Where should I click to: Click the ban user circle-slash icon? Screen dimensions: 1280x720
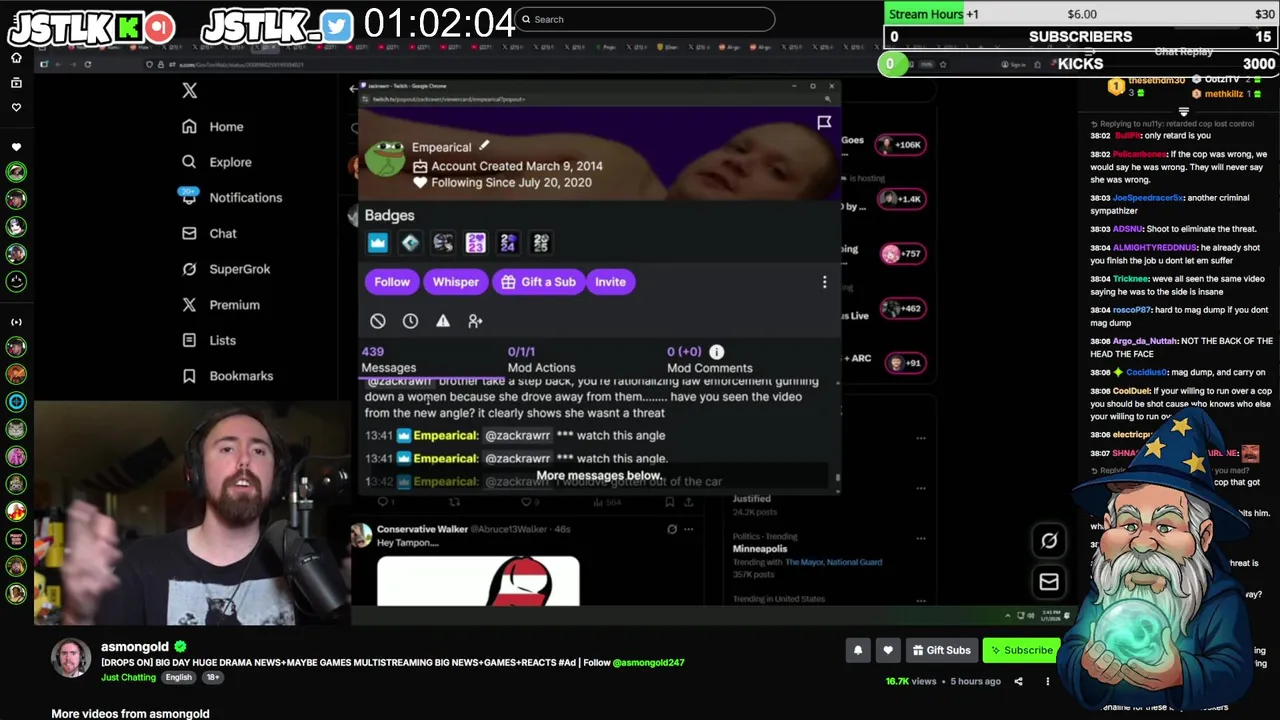coord(378,321)
